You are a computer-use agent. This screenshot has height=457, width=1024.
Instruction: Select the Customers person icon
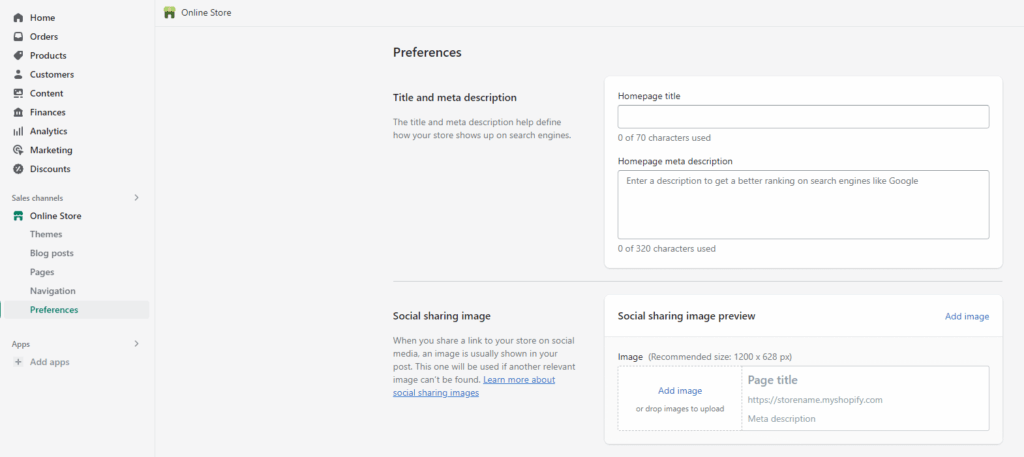[18, 74]
